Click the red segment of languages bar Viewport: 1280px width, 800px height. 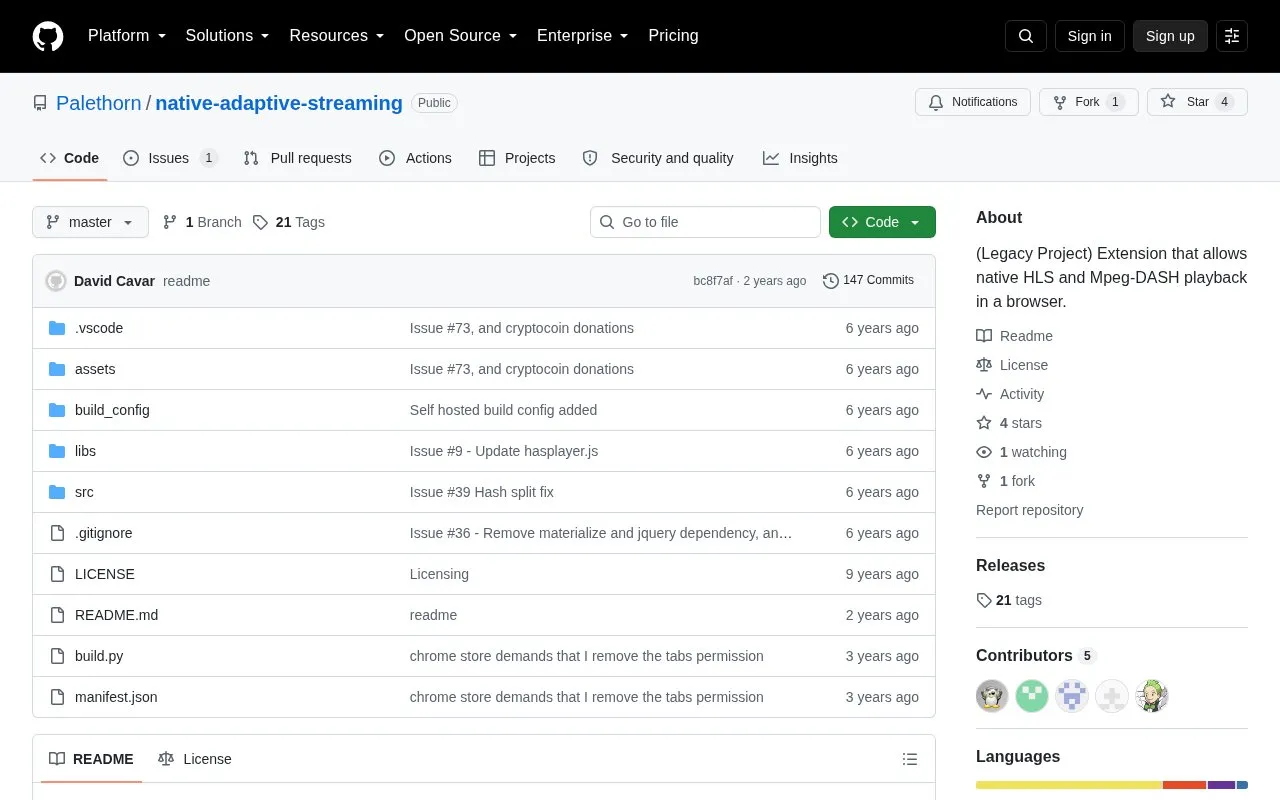pos(1185,785)
